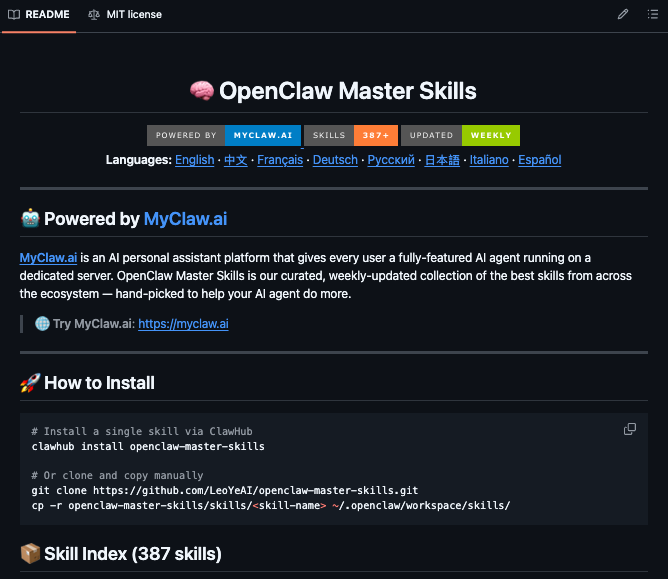
Task: Click the 'cp -r openclaw-master-skills' command line
Action: click(271, 506)
